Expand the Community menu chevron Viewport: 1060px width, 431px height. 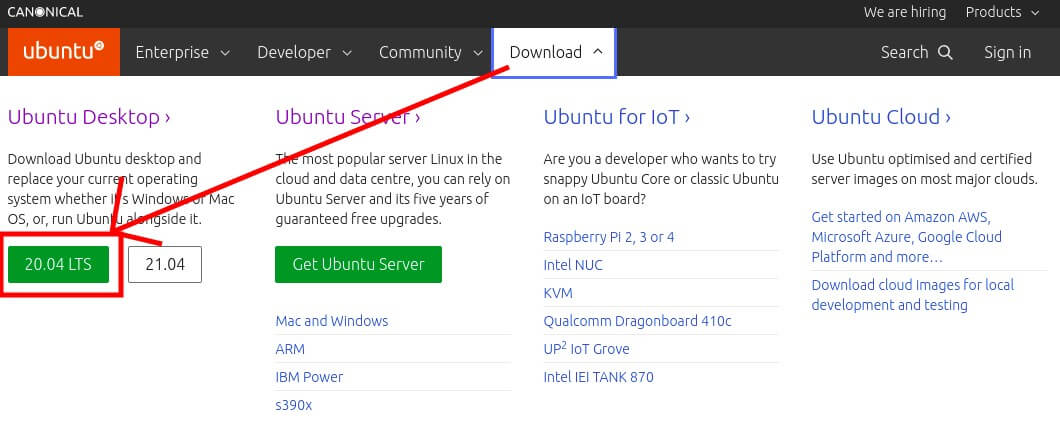point(478,53)
